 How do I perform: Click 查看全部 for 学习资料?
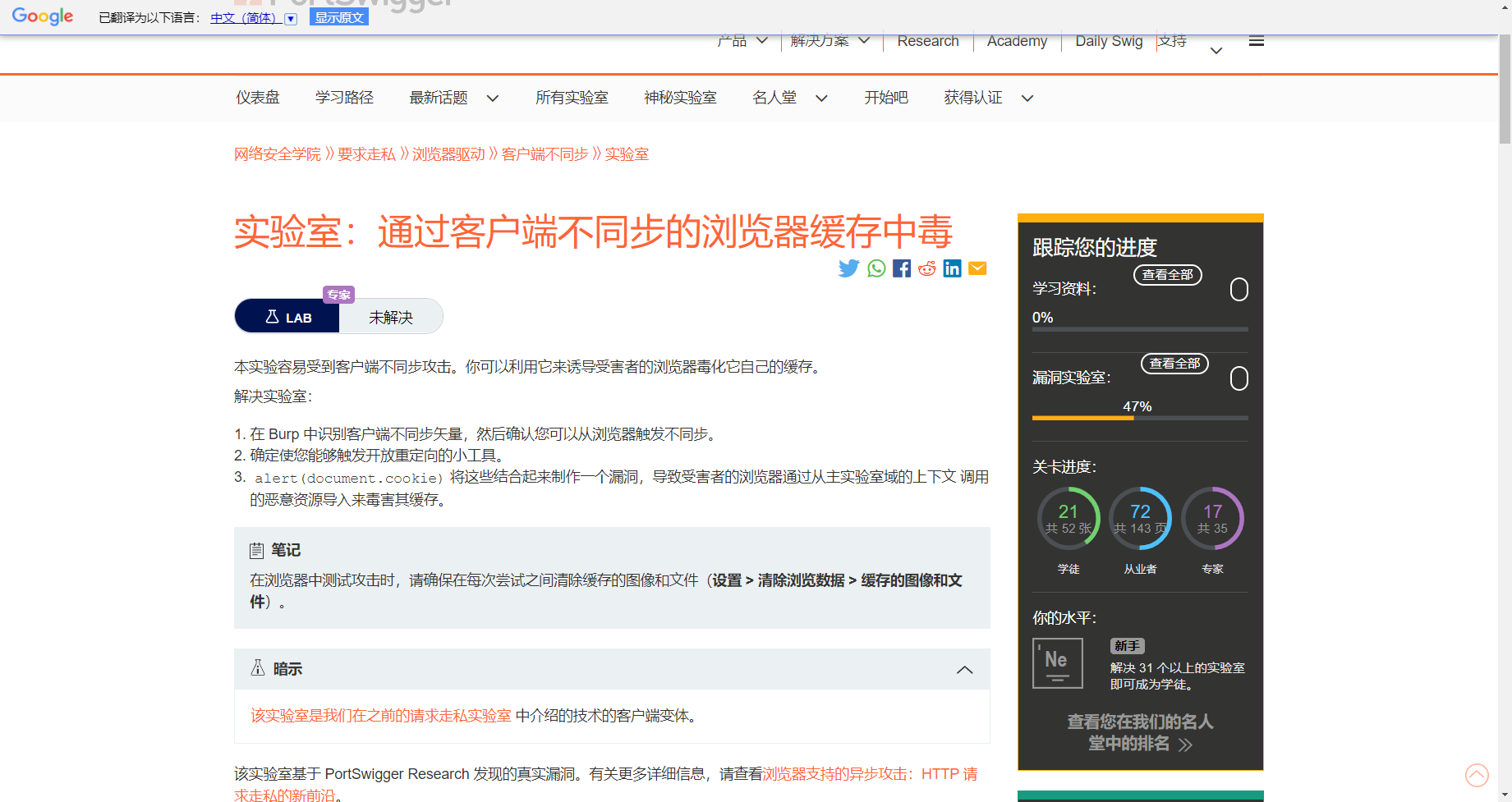point(1168,275)
